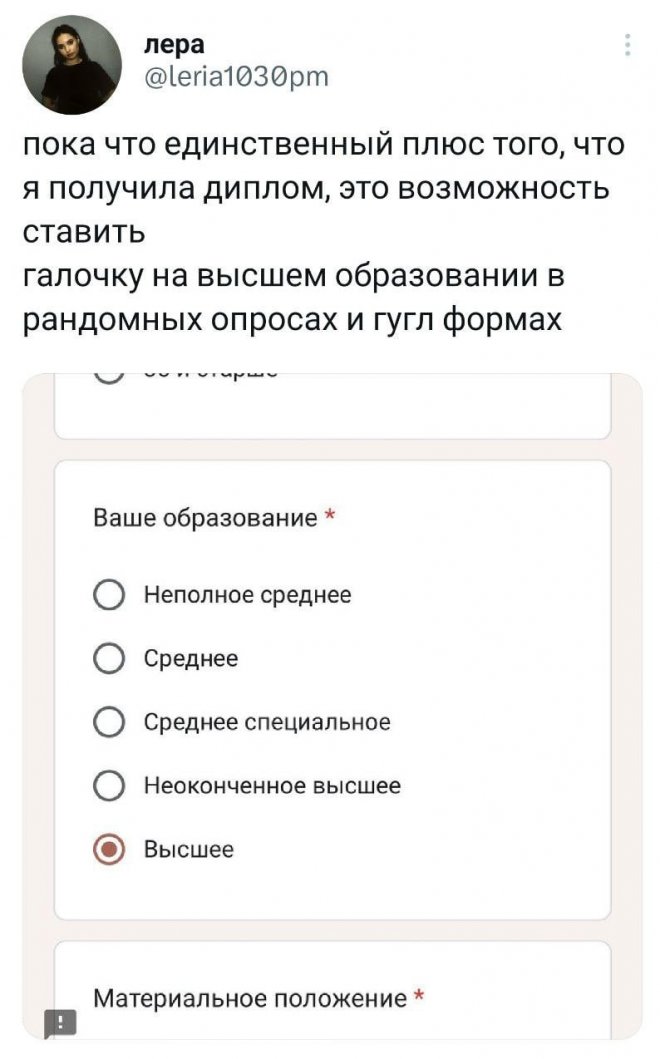Select the Неполное среднее radio button

[x=109, y=596]
